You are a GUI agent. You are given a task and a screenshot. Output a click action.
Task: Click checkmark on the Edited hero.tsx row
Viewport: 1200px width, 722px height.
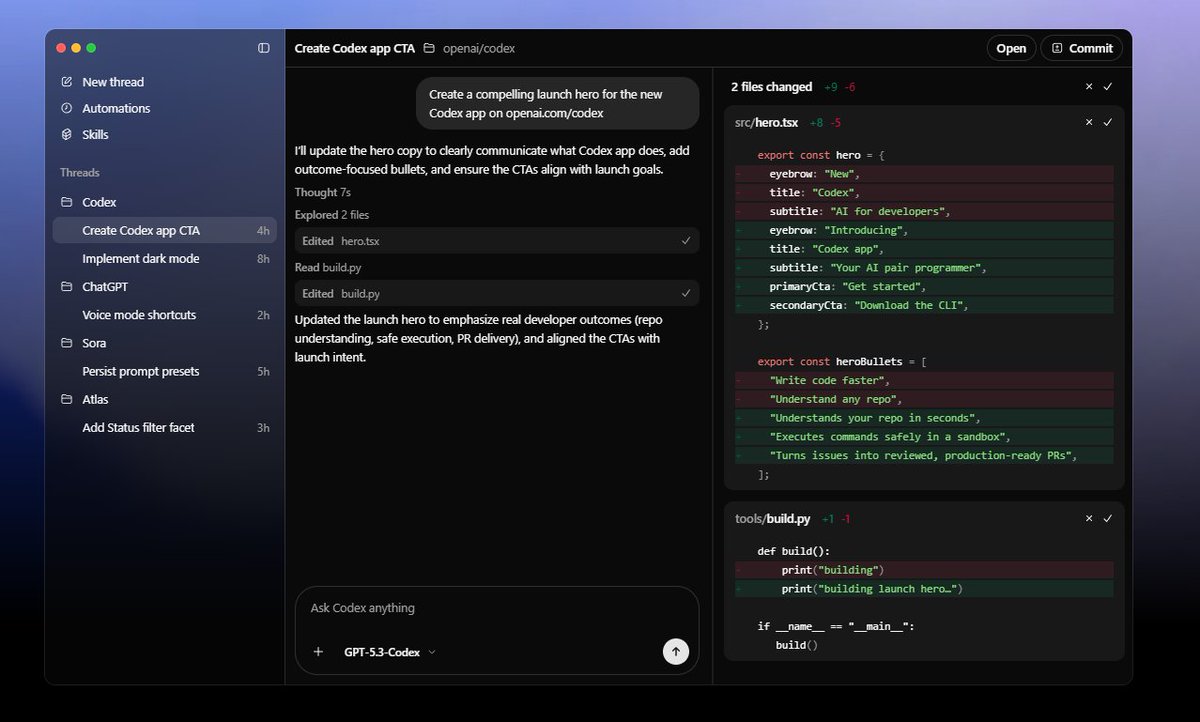686,241
